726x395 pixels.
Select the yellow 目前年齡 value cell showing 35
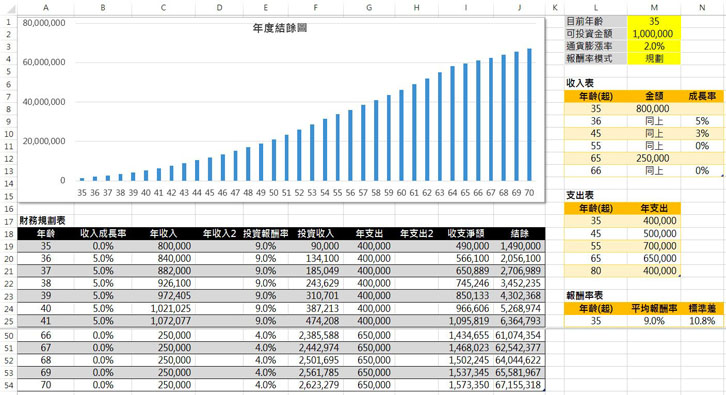point(654,21)
